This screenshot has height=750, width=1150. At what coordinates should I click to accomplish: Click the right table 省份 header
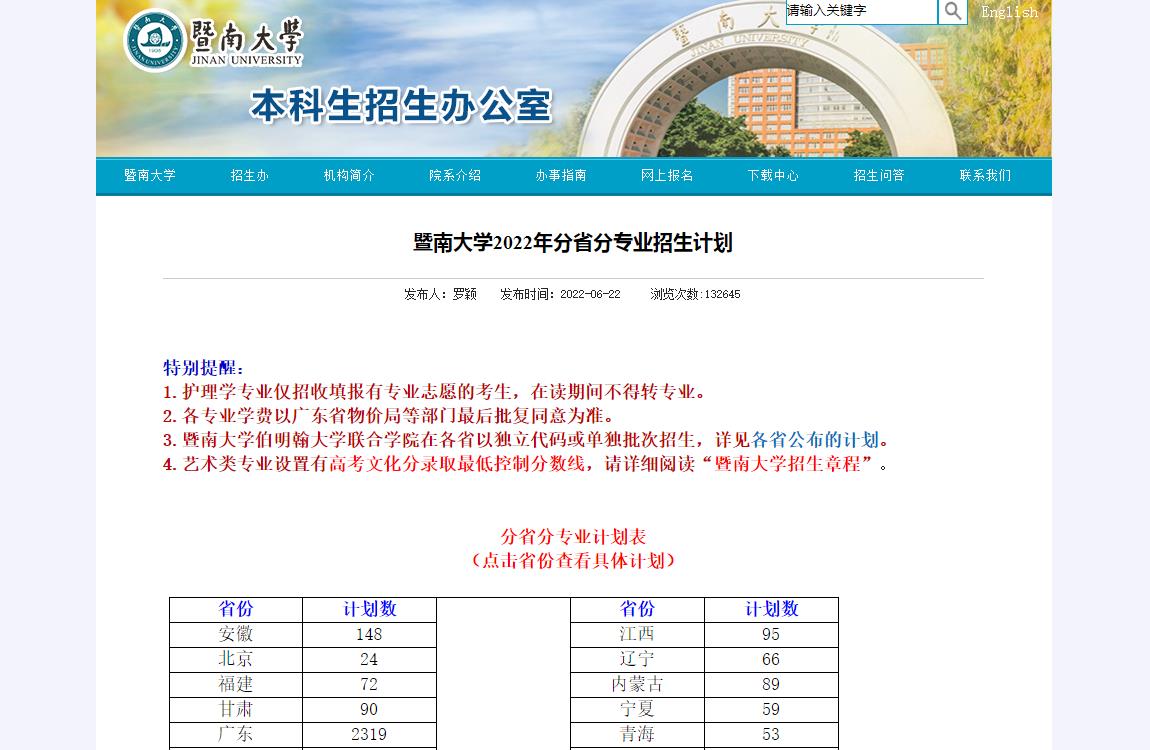point(637,609)
